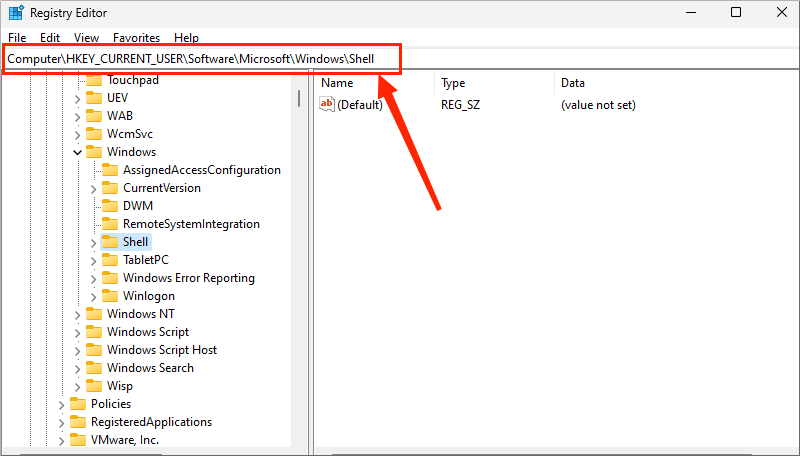The height and width of the screenshot is (456, 800).
Task: Expand the CurrentVersion key
Action: coord(93,189)
